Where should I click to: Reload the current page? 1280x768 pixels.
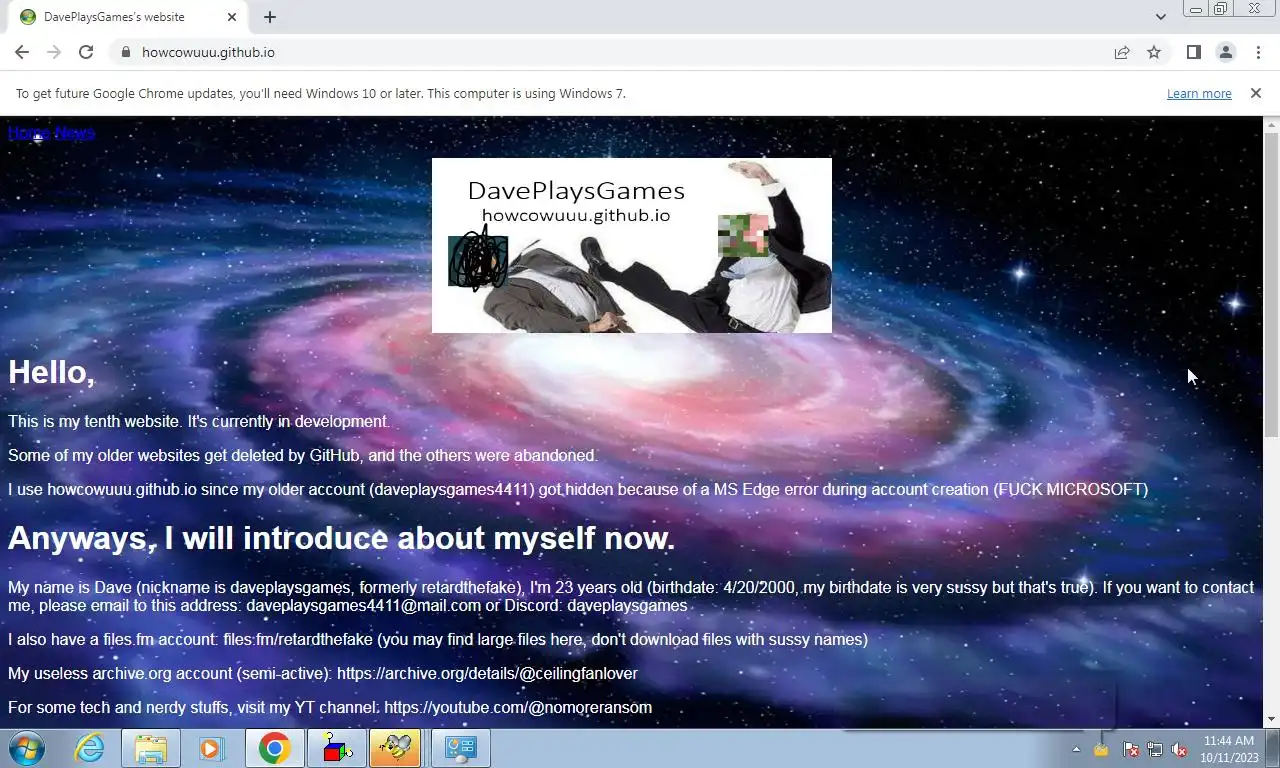tap(86, 52)
